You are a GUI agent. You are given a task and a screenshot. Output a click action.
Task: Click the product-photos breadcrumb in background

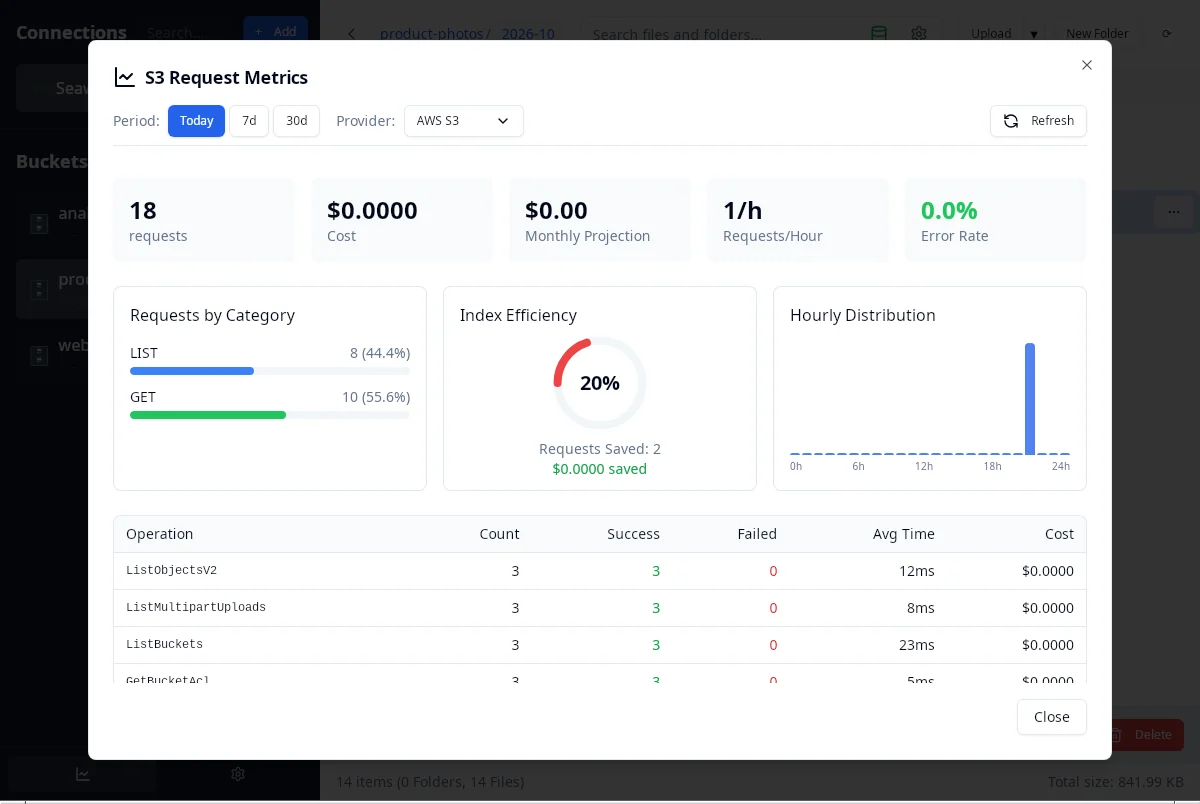(431, 34)
